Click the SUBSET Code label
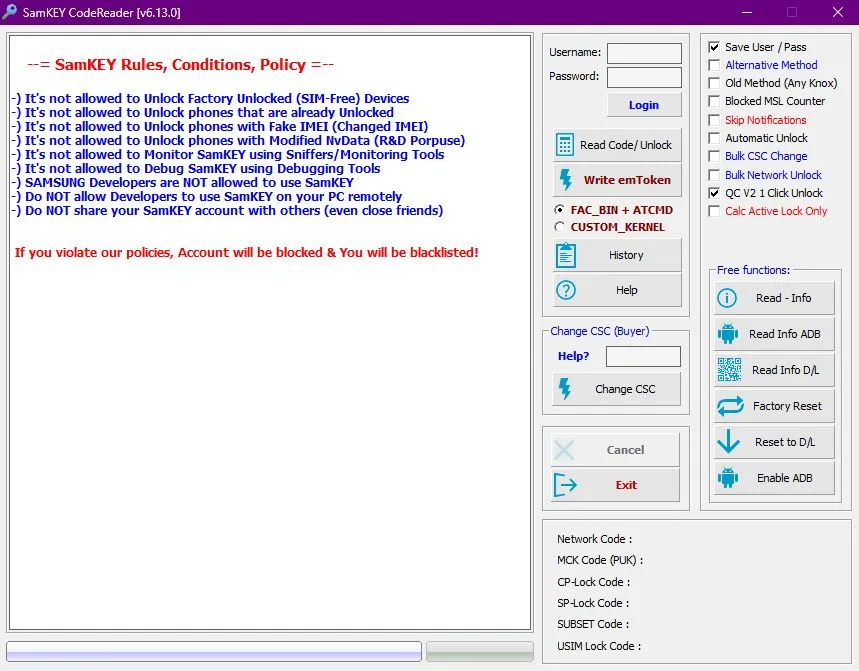 (x=593, y=624)
